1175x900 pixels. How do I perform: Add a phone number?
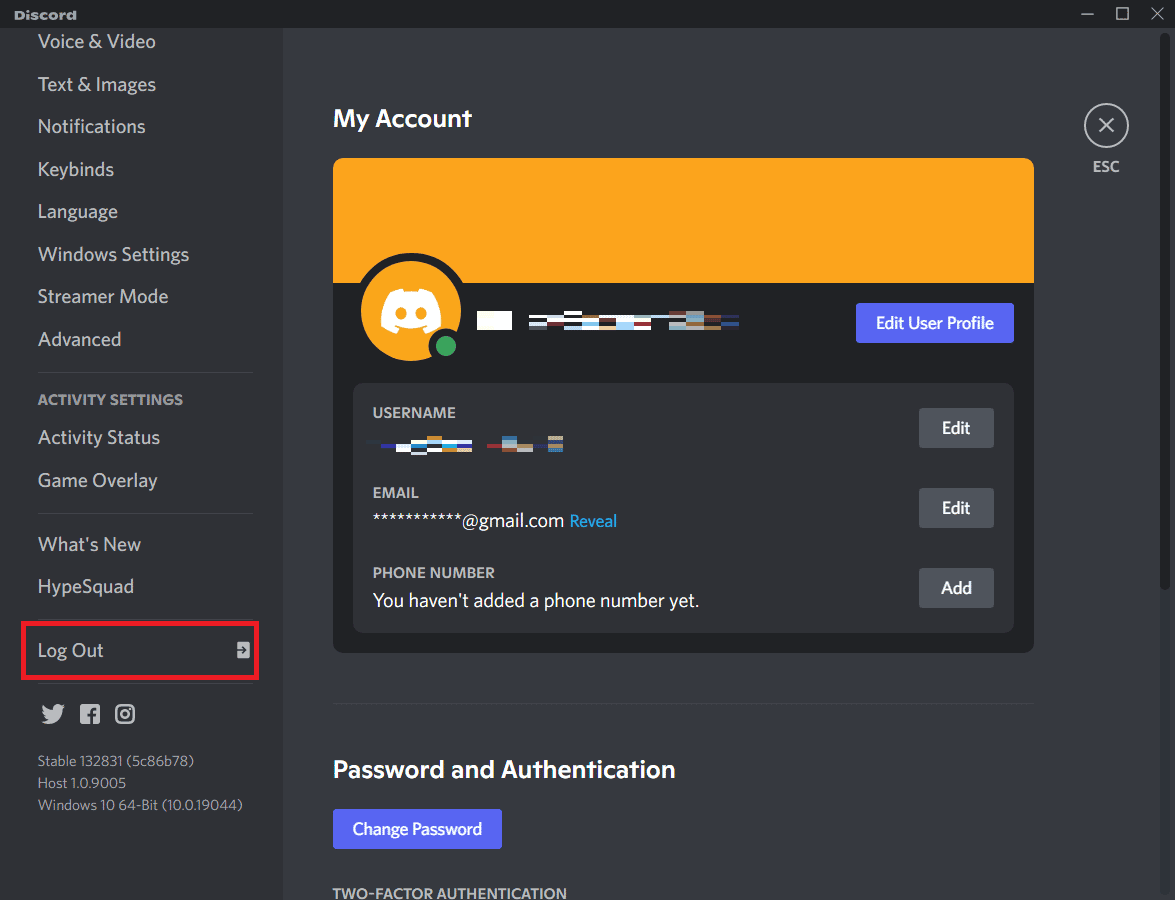point(956,588)
